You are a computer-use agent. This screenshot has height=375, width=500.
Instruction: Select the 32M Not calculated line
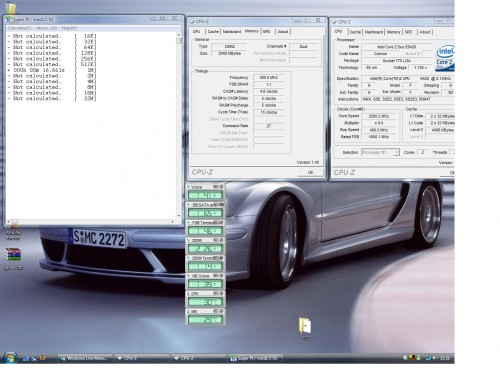pos(52,99)
